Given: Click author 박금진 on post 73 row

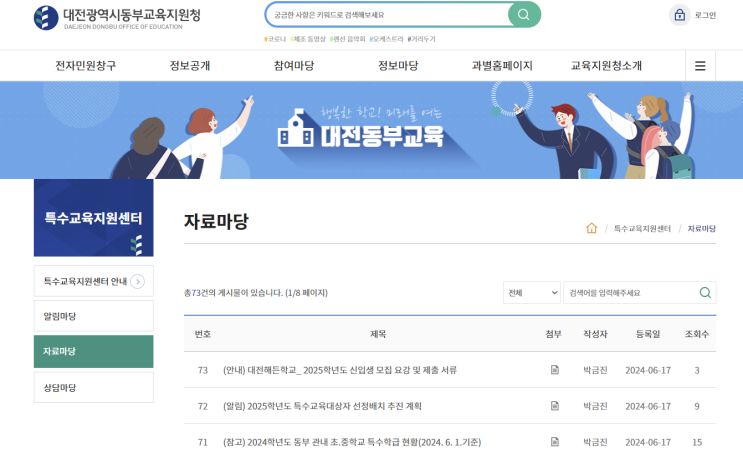Looking at the screenshot, I should click(595, 370).
